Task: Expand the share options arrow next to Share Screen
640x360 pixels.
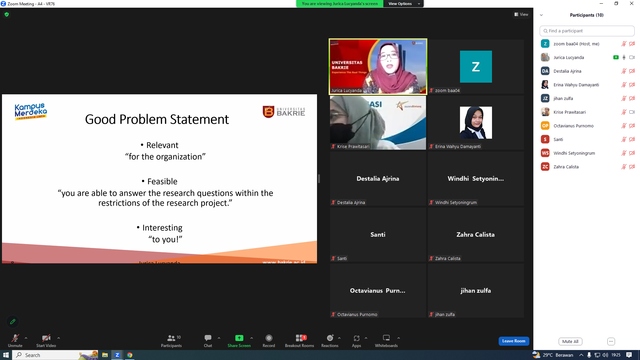Action: click(x=251, y=338)
